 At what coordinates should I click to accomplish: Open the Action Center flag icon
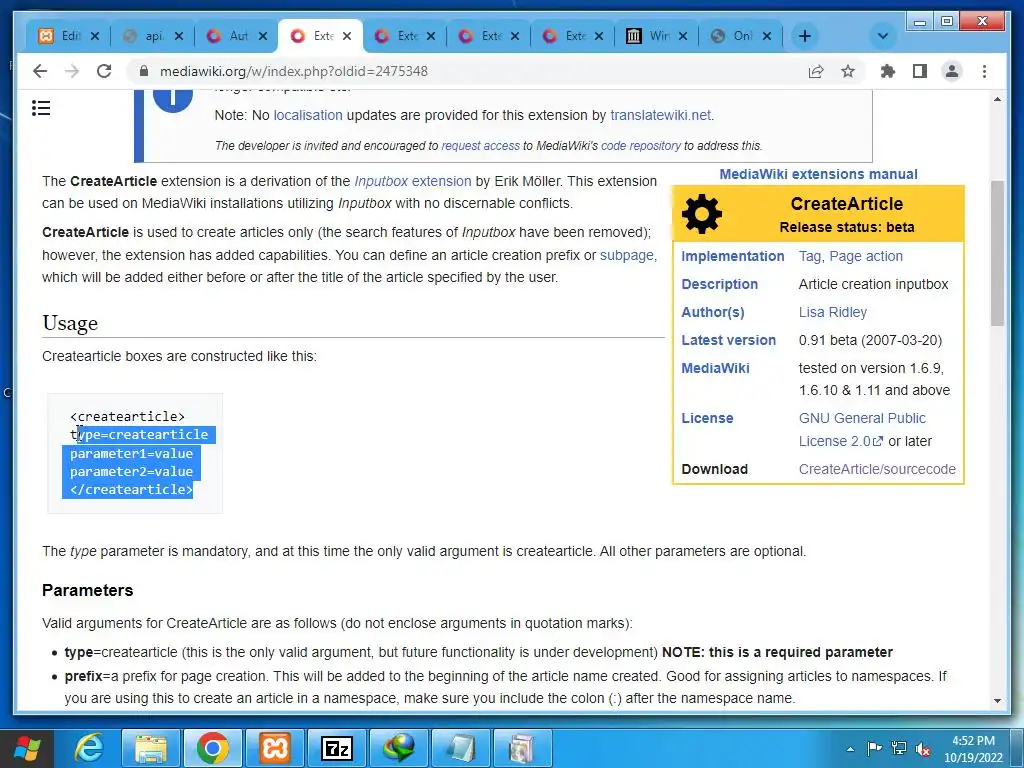click(x=874, y=749)
